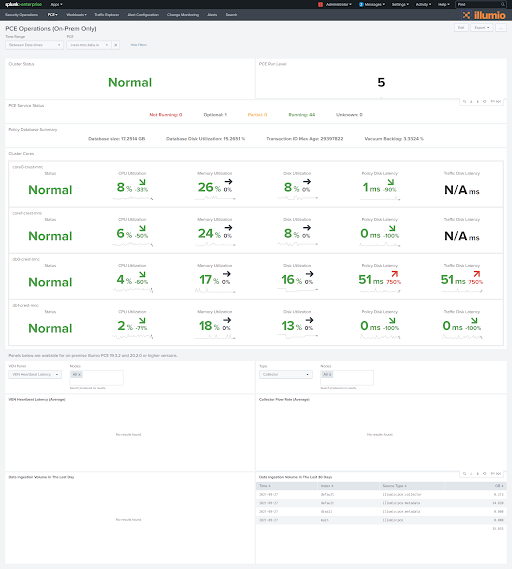Click Partial: 0 service status
Viewport: 512px width, 569px height.
[257, 115]
